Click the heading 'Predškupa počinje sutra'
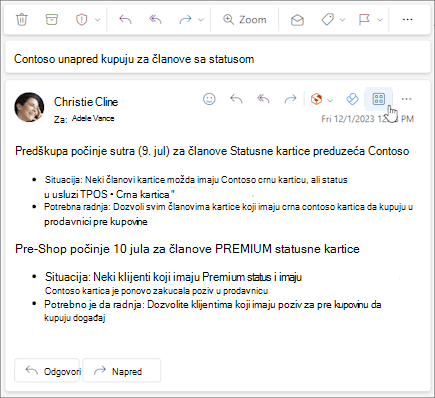Viewport: 435px width, 398px height. pos(212,151)
